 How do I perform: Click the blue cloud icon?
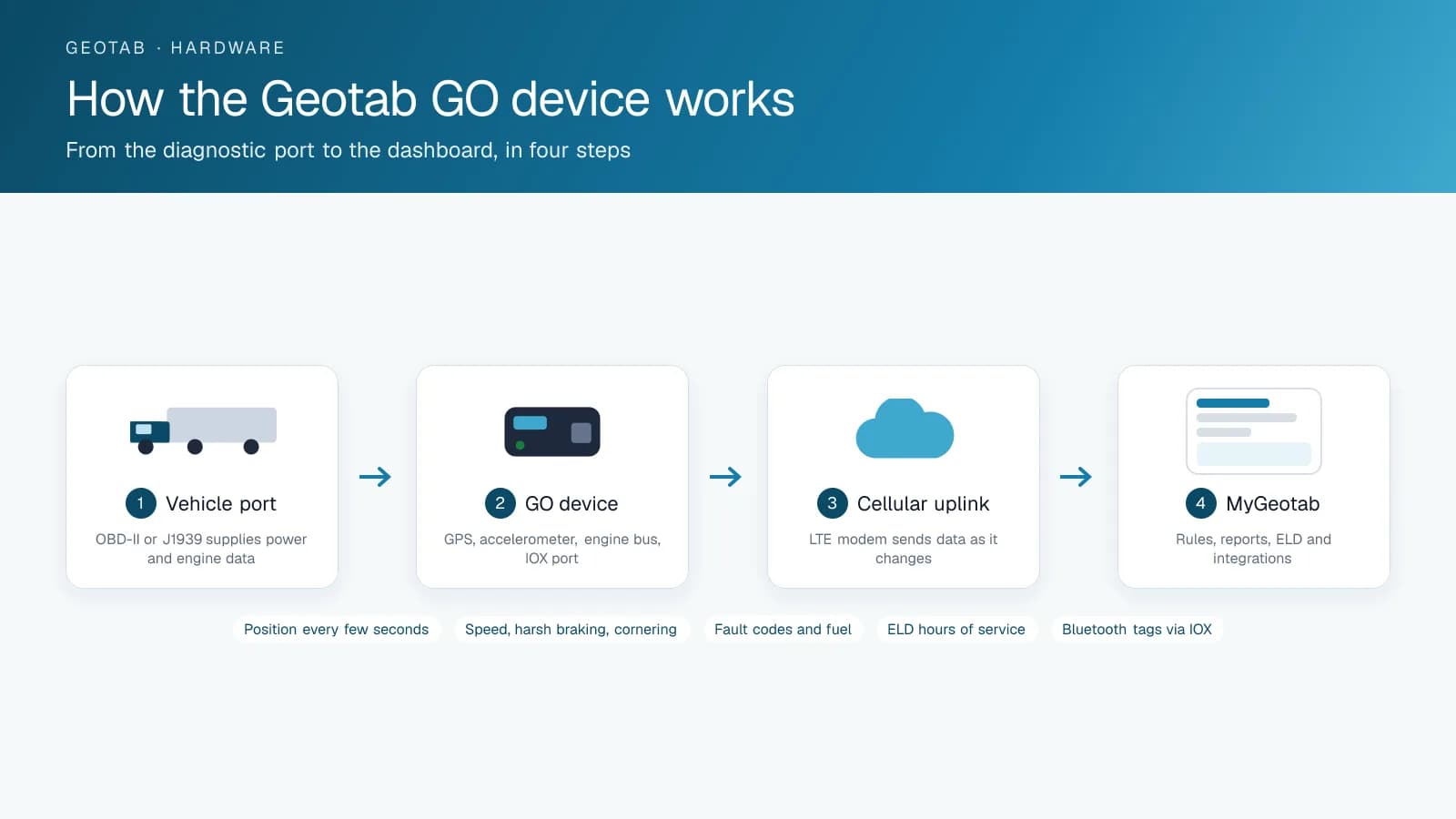pyautogui.click(x=905, y=429)
